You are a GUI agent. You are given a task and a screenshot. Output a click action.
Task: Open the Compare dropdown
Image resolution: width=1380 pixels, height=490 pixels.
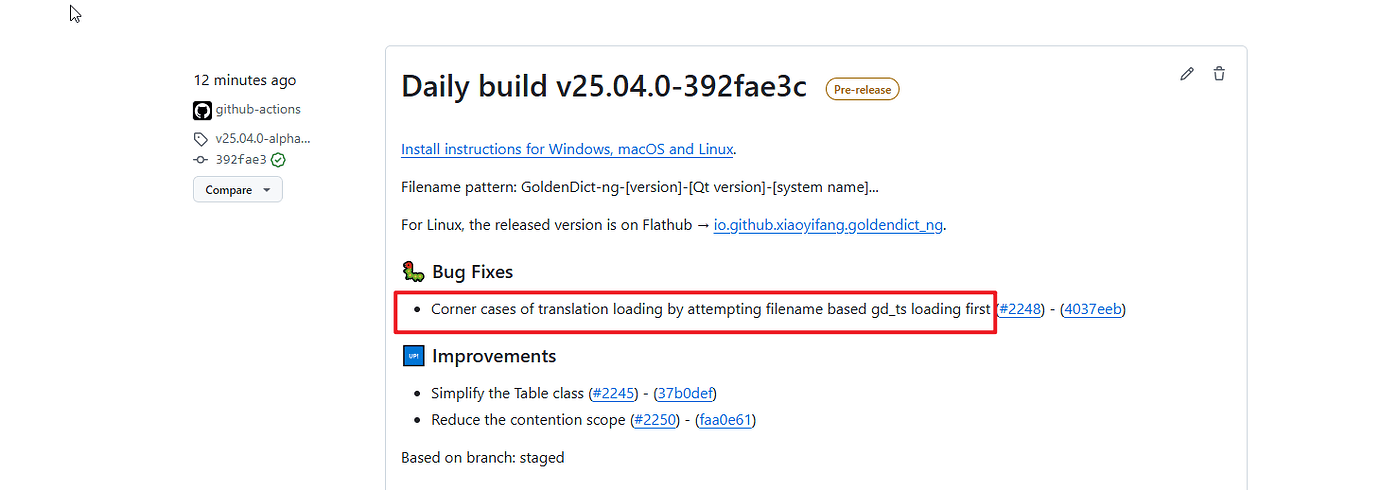[238, 190]
